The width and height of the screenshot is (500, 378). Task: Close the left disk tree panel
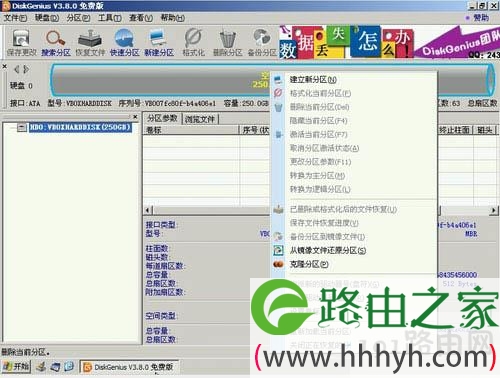135,117
